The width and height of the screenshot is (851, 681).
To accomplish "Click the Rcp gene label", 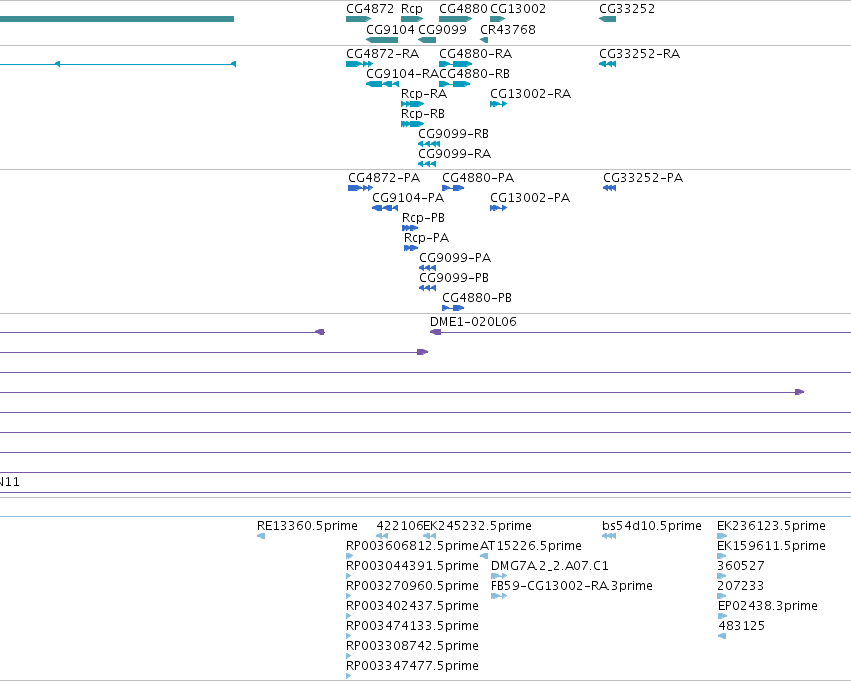I will coord(411,9).
